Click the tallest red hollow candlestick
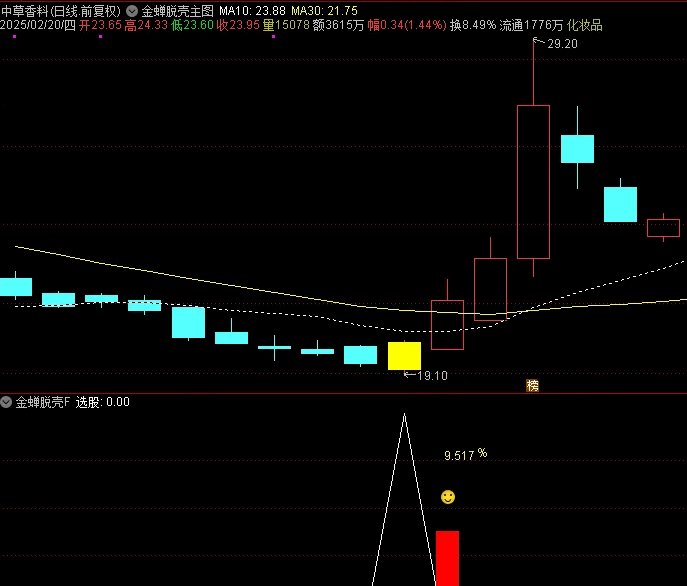The image size is (687, 586). coord(533,181)
